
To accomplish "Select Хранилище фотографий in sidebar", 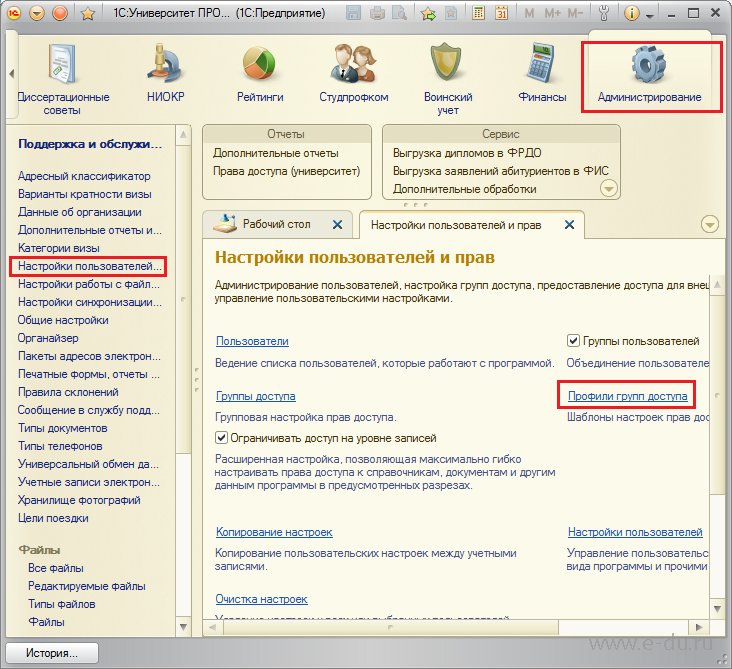I will point(79,500).
